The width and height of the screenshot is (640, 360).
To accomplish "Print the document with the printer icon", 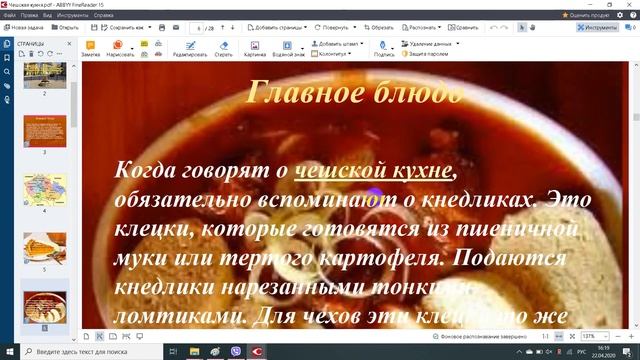I will [162, 27].
